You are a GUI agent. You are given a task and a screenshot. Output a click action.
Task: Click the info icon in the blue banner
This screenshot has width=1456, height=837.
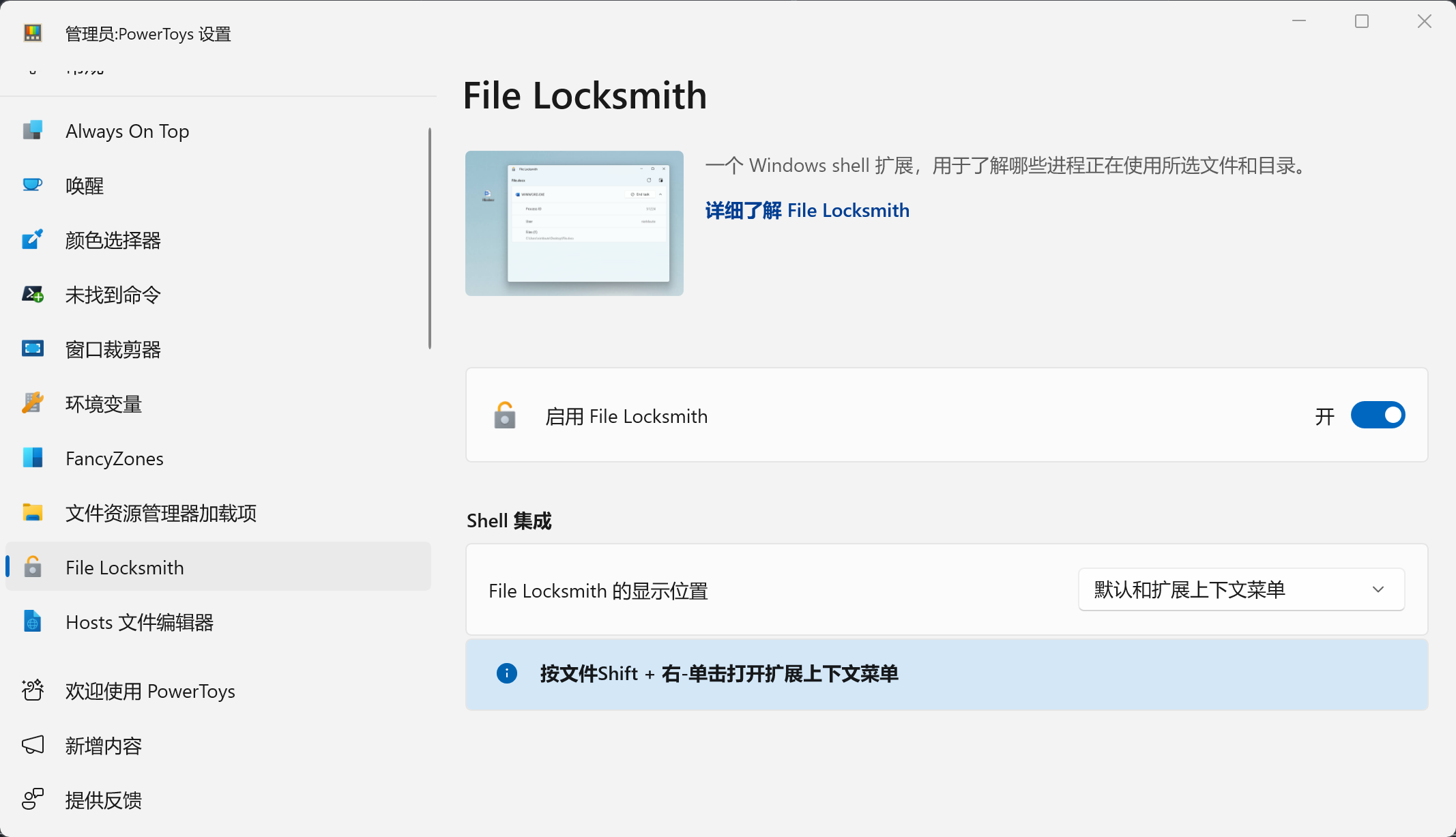507,673
